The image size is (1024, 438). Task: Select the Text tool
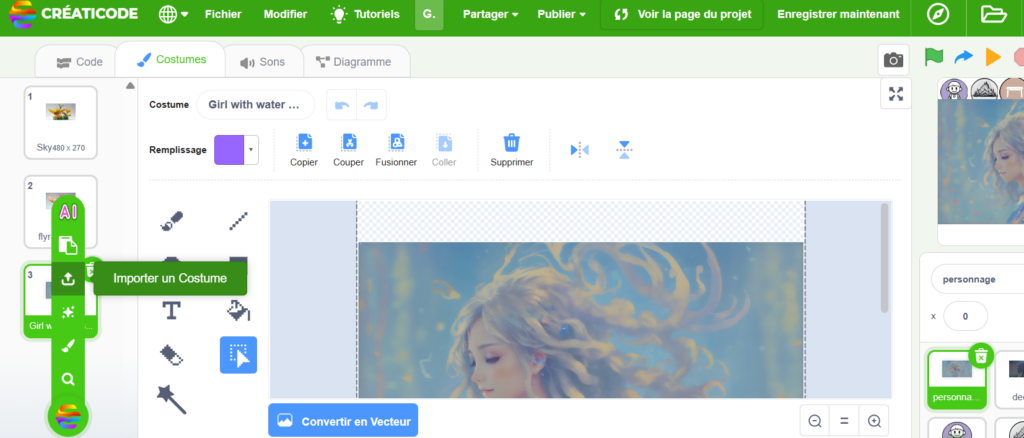[172, 311]
